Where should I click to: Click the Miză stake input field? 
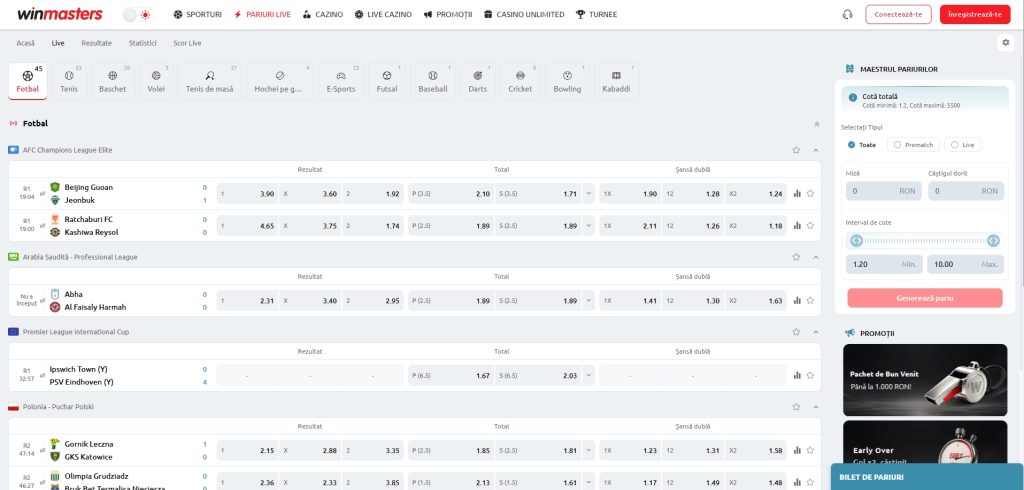click(x=884, y=191)
